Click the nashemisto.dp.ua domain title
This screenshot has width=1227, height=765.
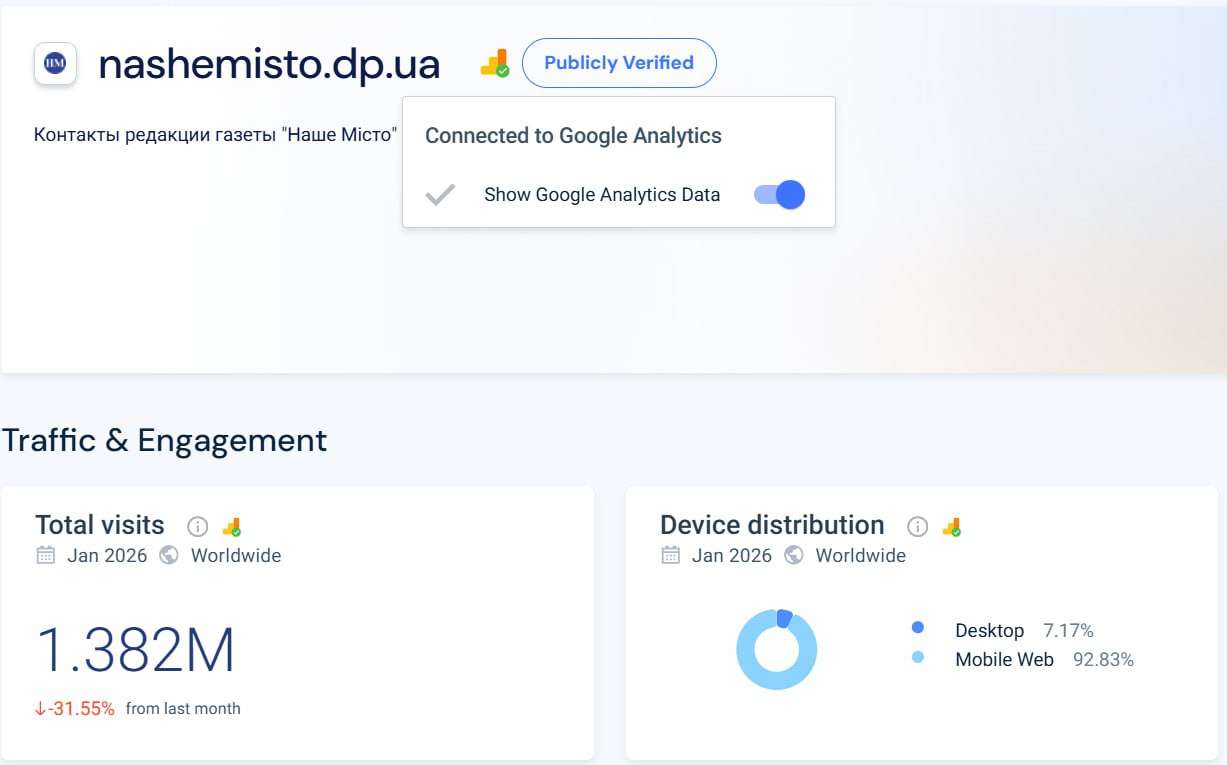[269, 64]
